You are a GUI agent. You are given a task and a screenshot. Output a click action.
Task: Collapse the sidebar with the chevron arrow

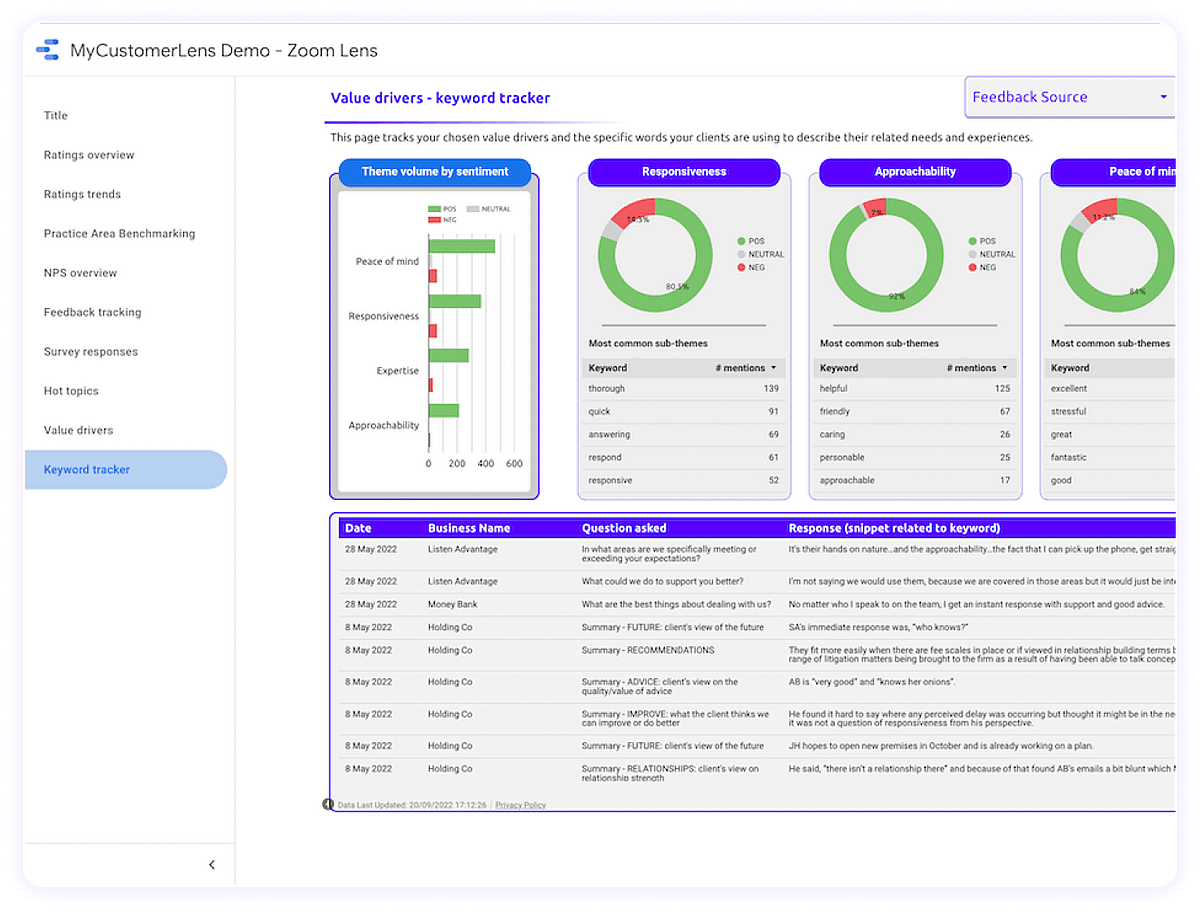(x=211, y=865)
